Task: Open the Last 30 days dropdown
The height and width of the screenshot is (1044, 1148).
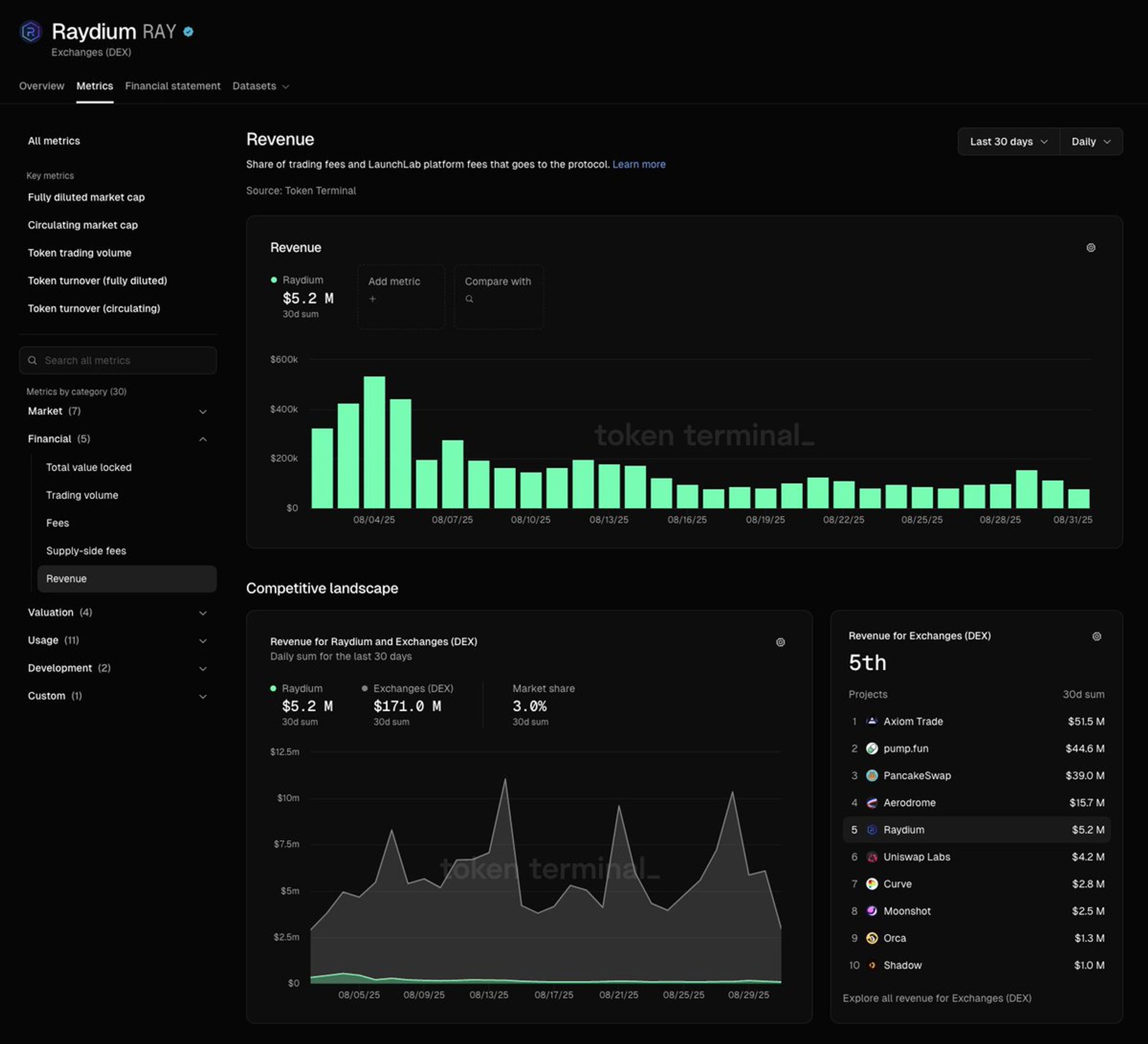Action: [1008, 141]
